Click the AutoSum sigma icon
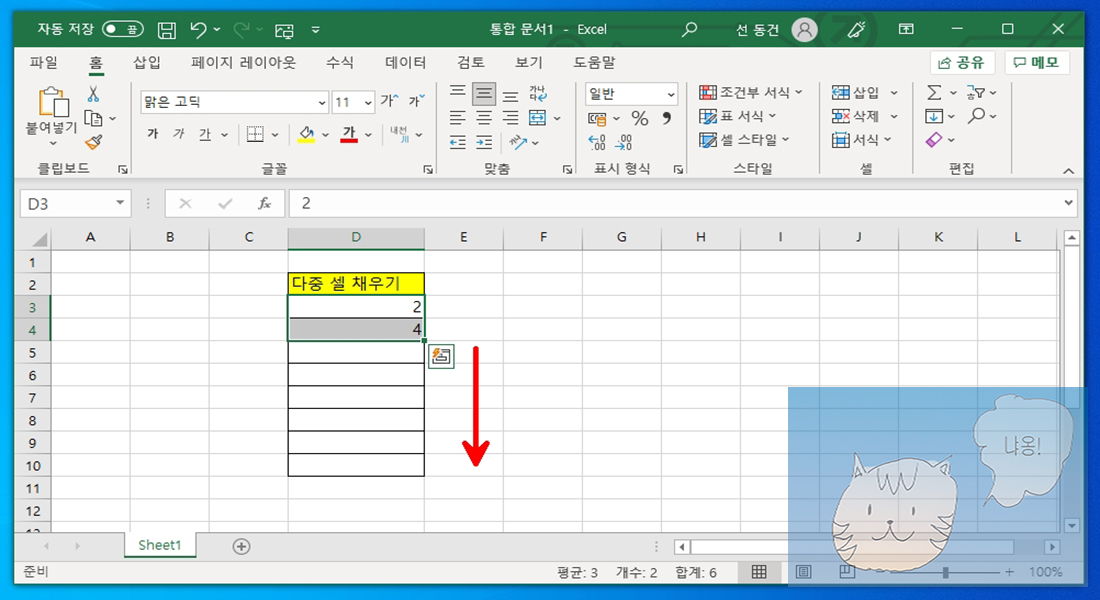This screenshot has width=1100, height=600. click(934, 93)
